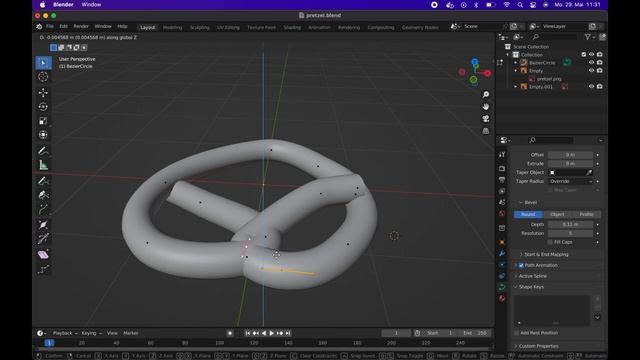Select the 3D Cursor tool

coord(43,77)
